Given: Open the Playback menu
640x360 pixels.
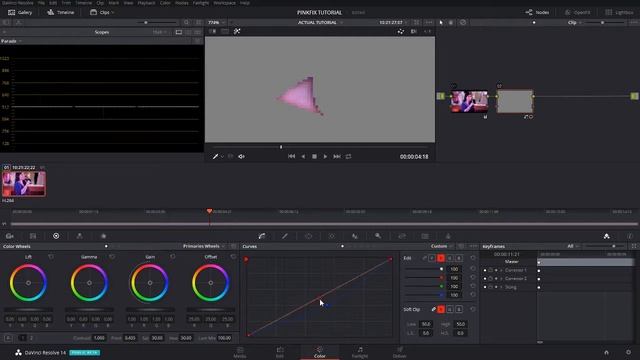Looking at the screenshot, I should [146, 3].
